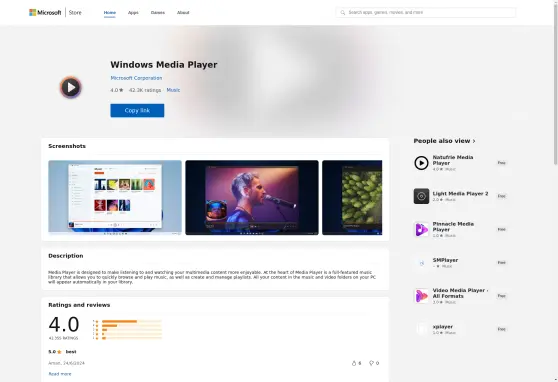Click Free button for xplayer
Viewport: 558px width, 382px height.
501,329
